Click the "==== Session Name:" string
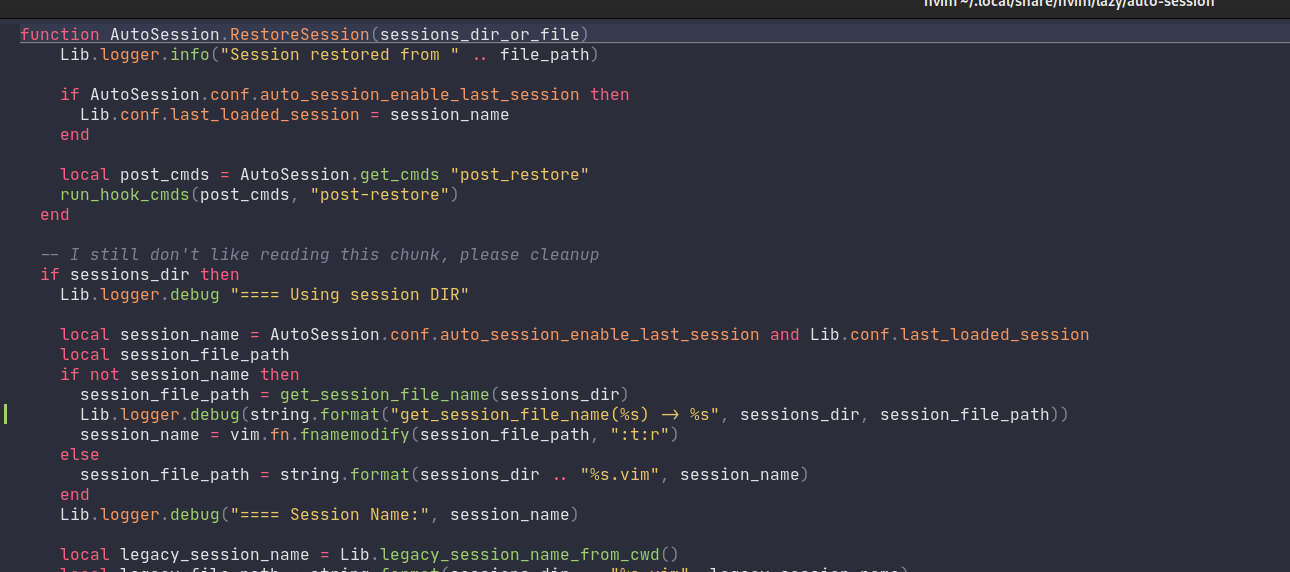Viewport: 1290px width, 572px height. (335, 515)
